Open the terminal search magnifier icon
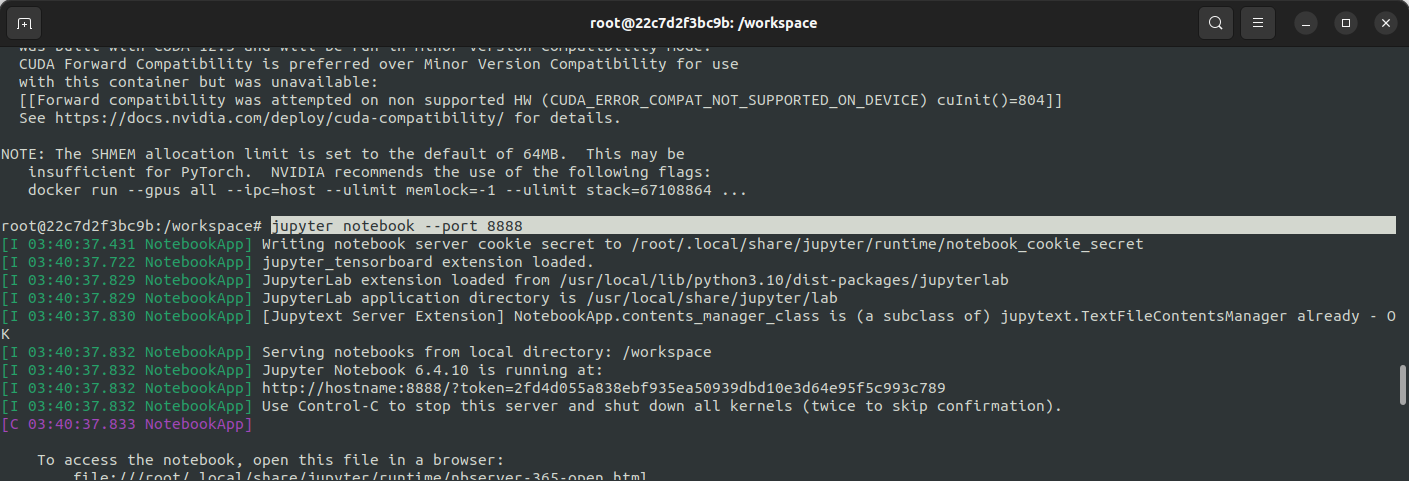The width and height of the screenshot is (1409, 481). pos(1215,22)
